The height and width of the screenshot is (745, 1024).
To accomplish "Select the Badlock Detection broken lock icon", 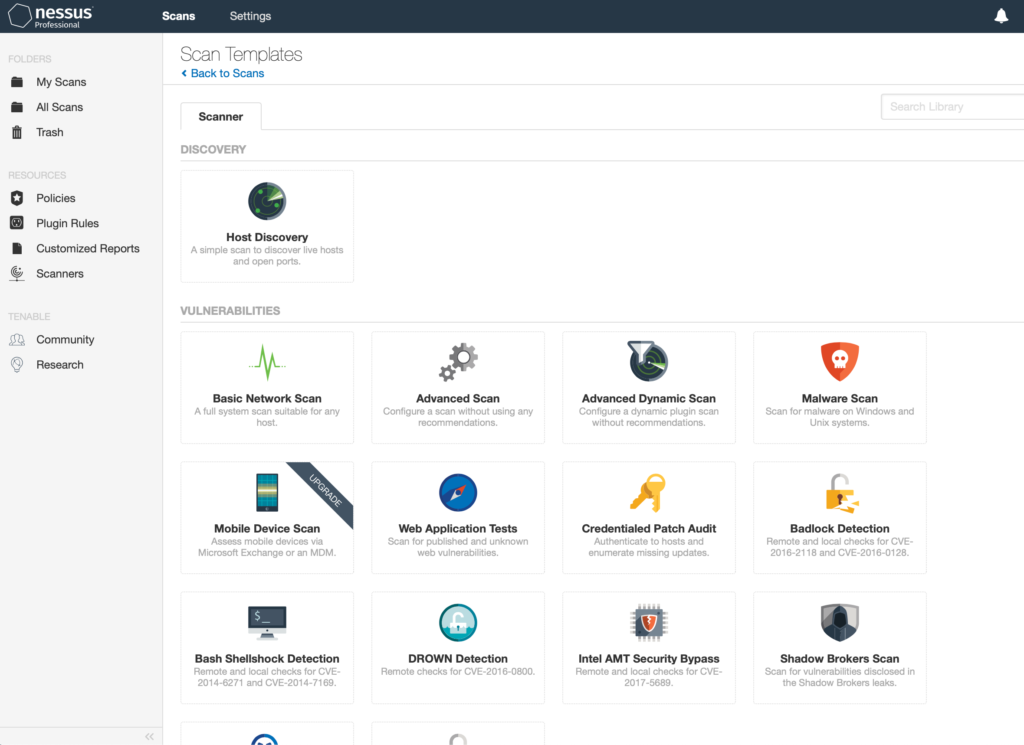I will coord(841,493).
